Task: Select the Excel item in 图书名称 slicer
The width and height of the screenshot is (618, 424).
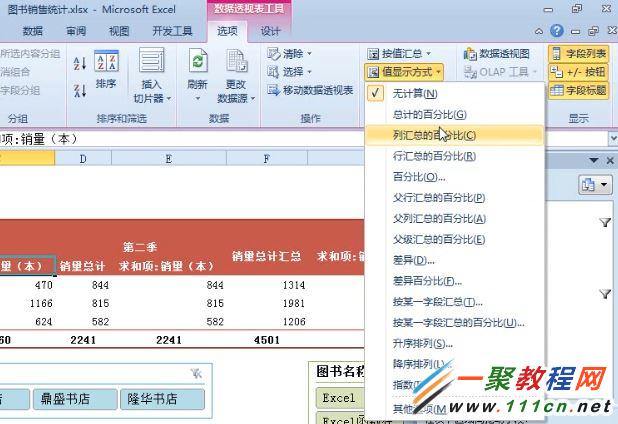Action: (341, 398)
